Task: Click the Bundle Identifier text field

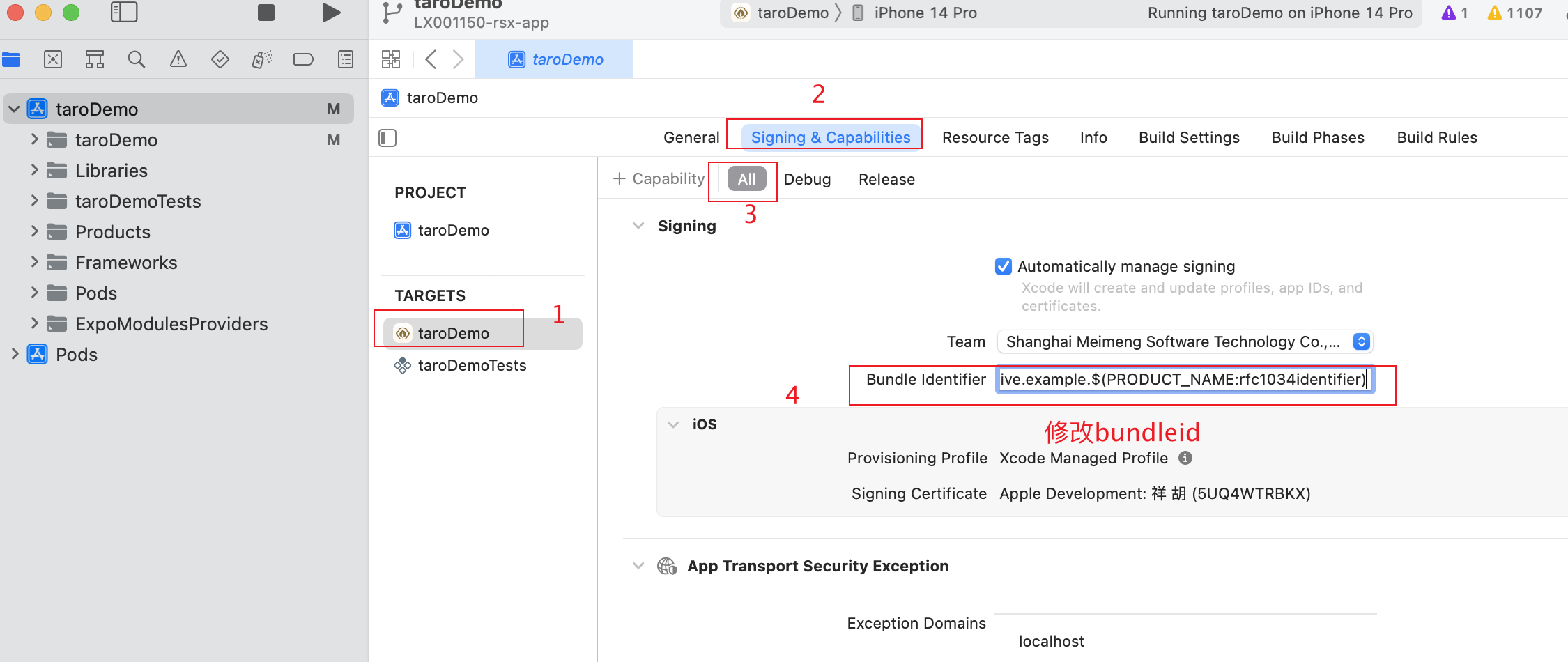Action: 1185,379
